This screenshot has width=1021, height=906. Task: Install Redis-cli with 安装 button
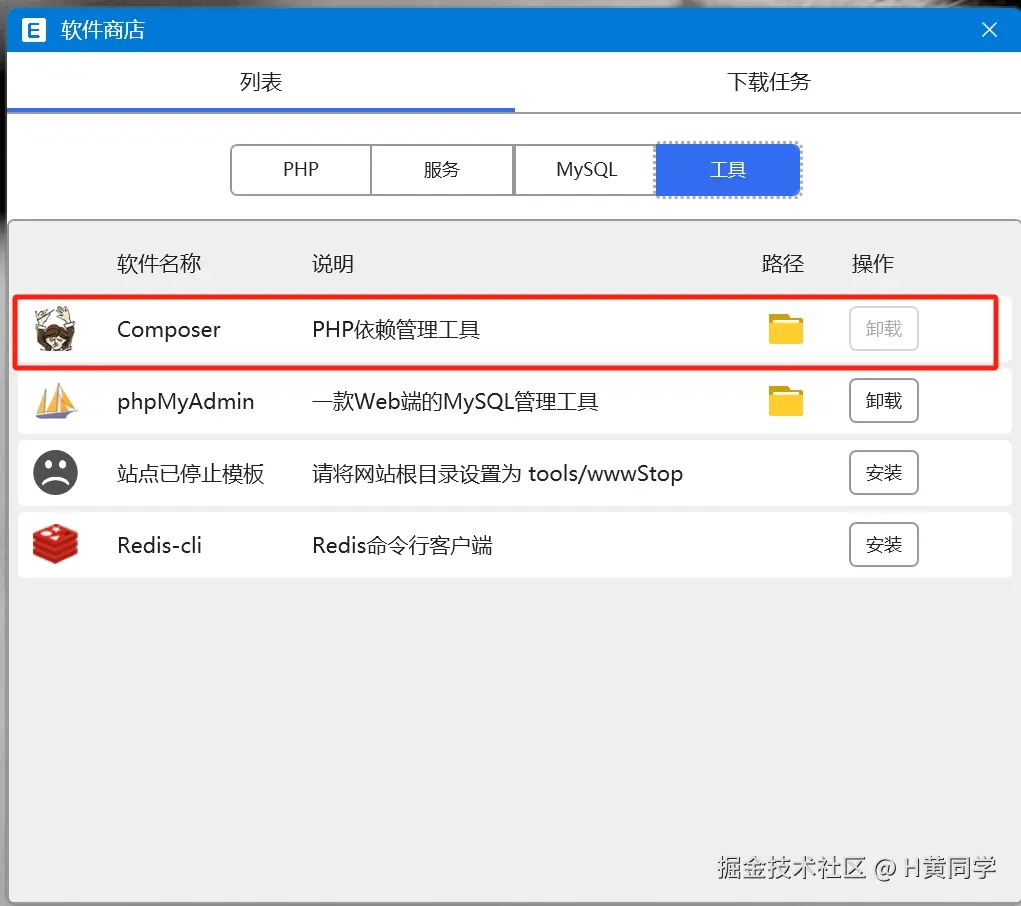tap(884, 545)
